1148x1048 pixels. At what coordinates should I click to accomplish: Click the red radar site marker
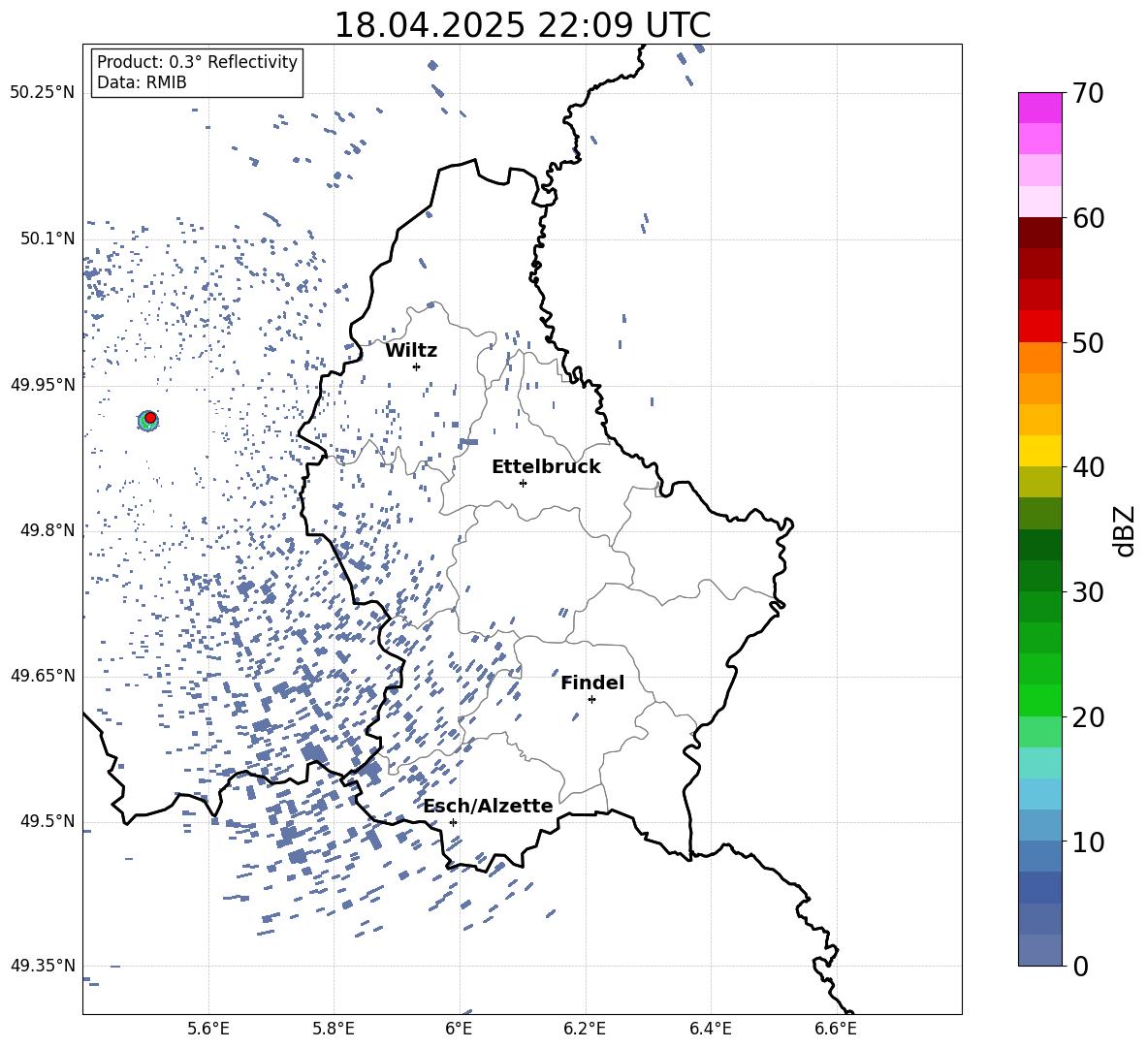150,418
